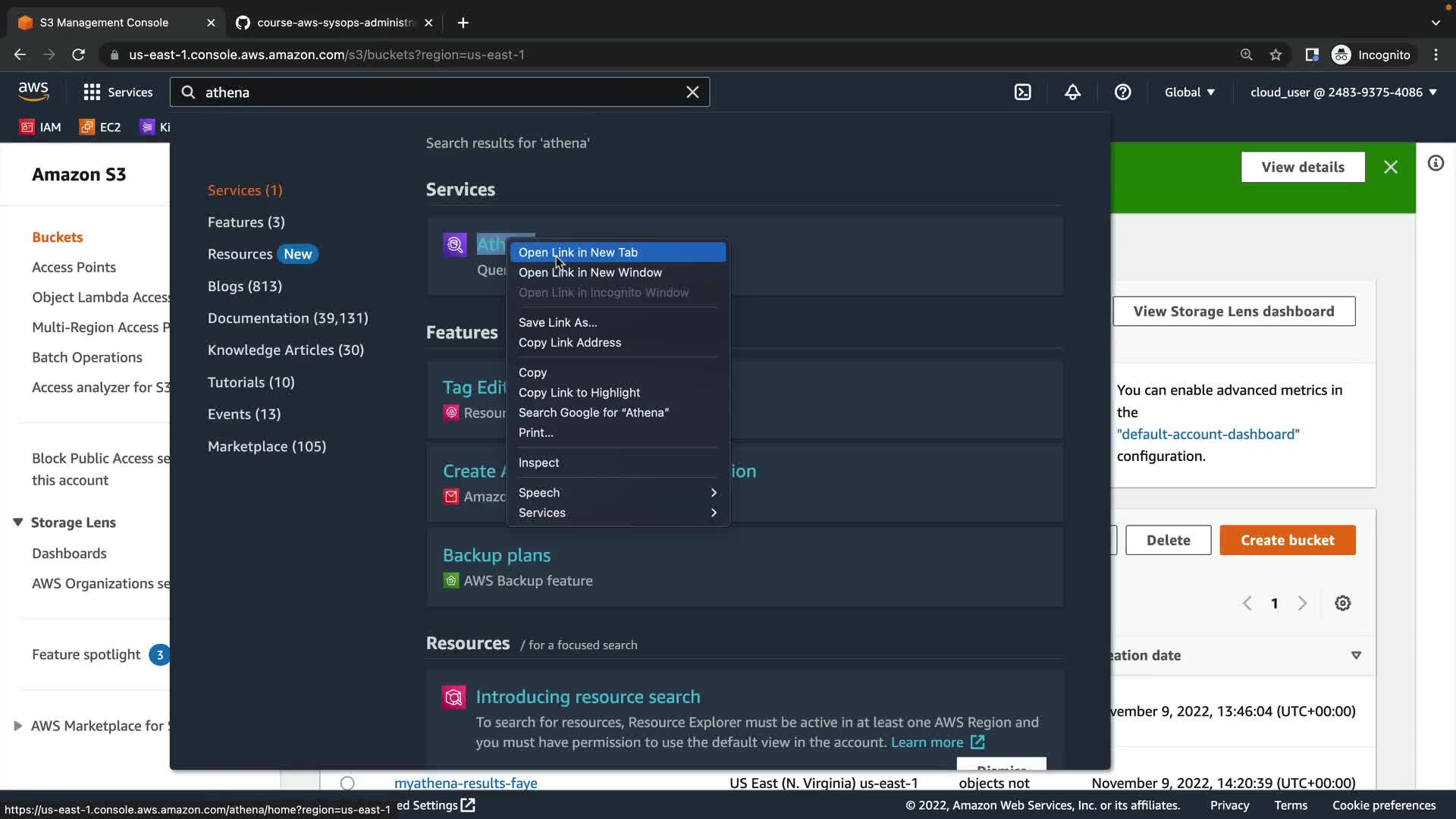1456x819 pixels.
Task: Open the Global region dropdown
Action: click(1189, 93)
